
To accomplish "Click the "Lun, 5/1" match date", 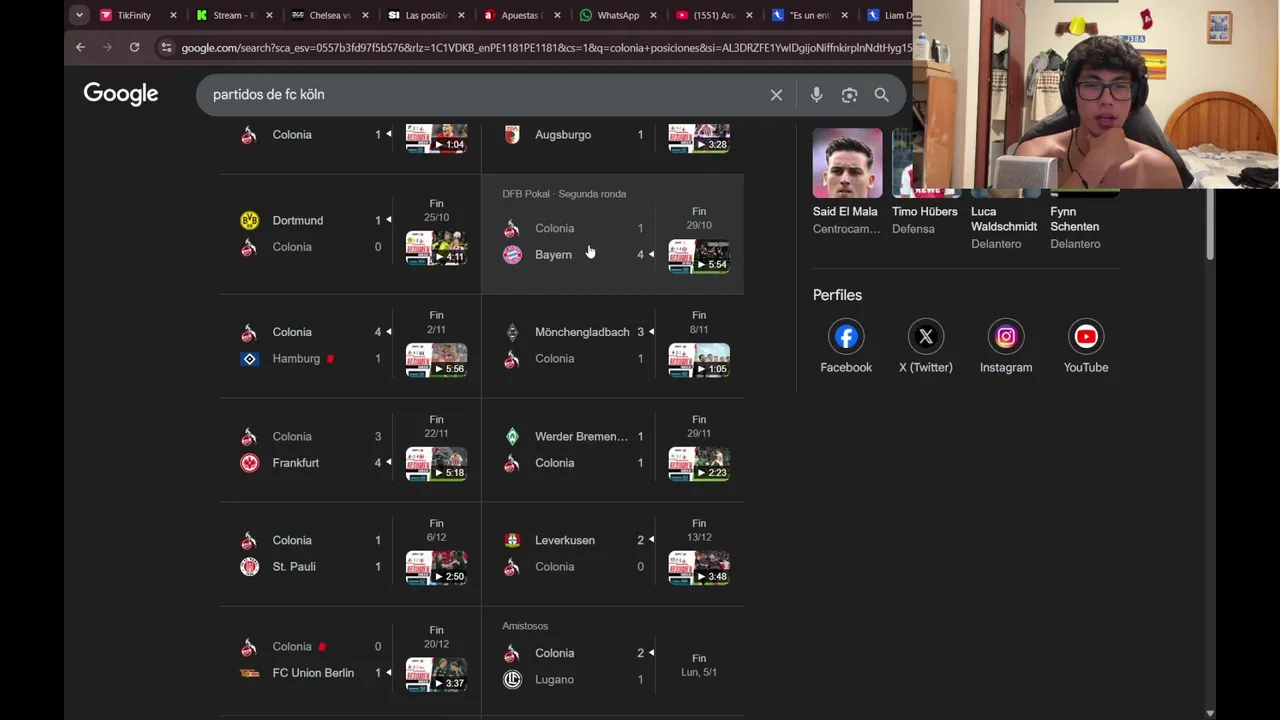I will pos(699,673).
